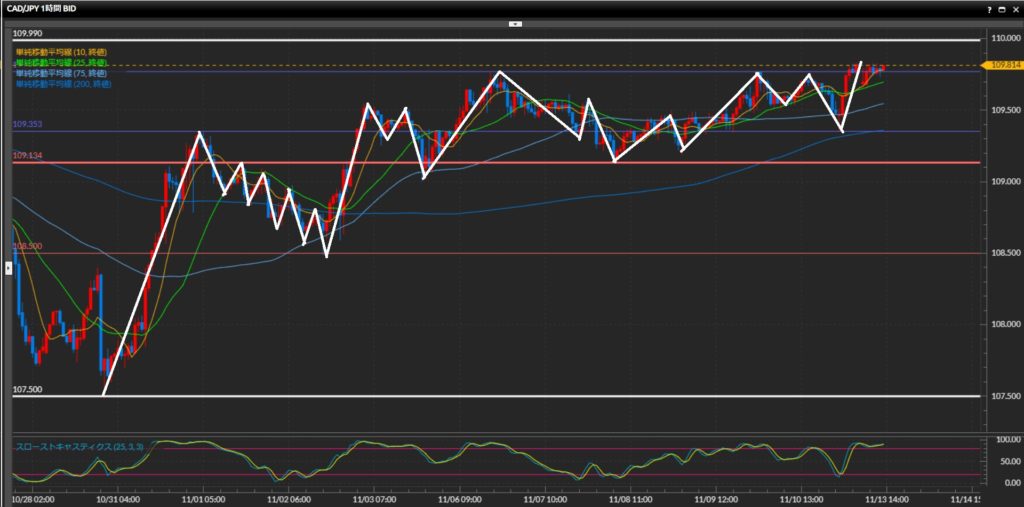Expand the left side panel arrow
The image size is (1024, 507).
(x=9, y=267)
